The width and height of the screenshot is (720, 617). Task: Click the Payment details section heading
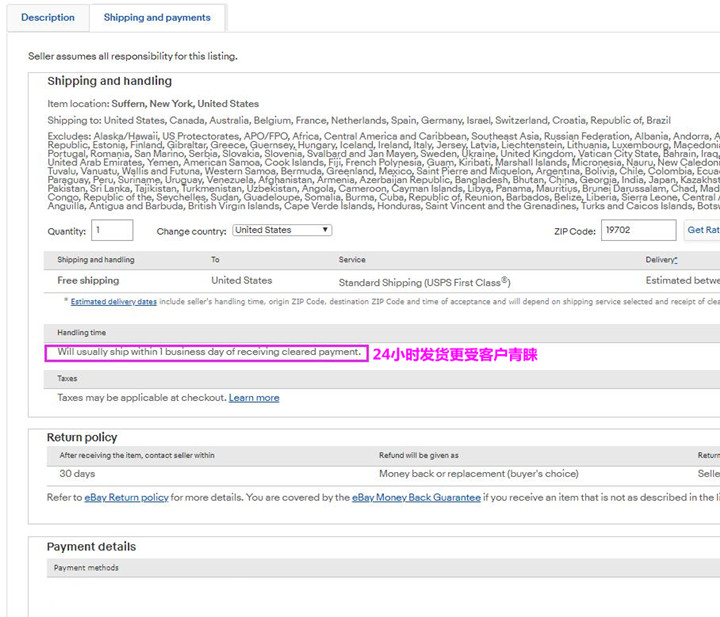click(x=91, y=547)
